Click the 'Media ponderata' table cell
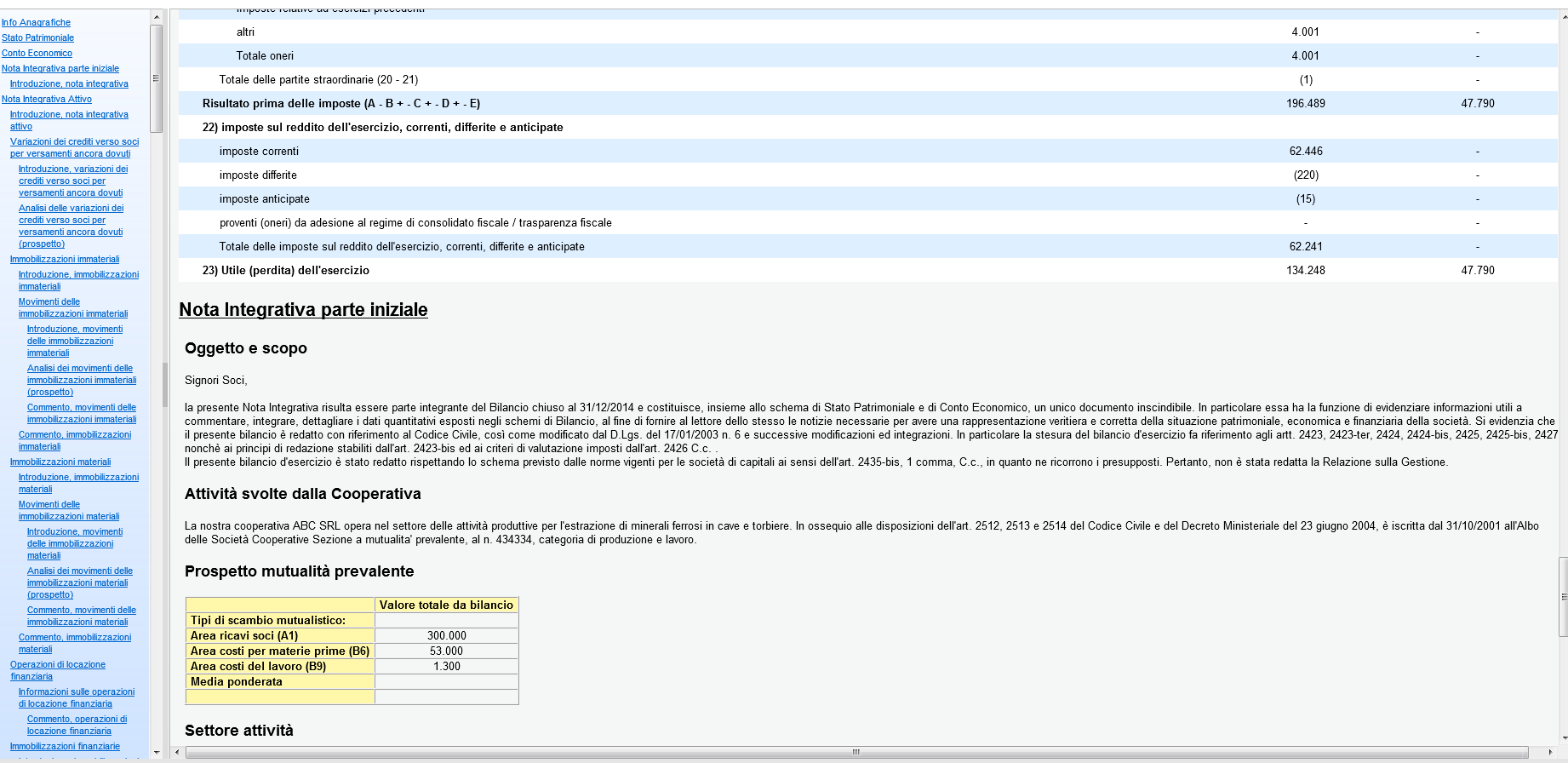The height and width of the screenshot is (763, 1568). pos(280,681)
